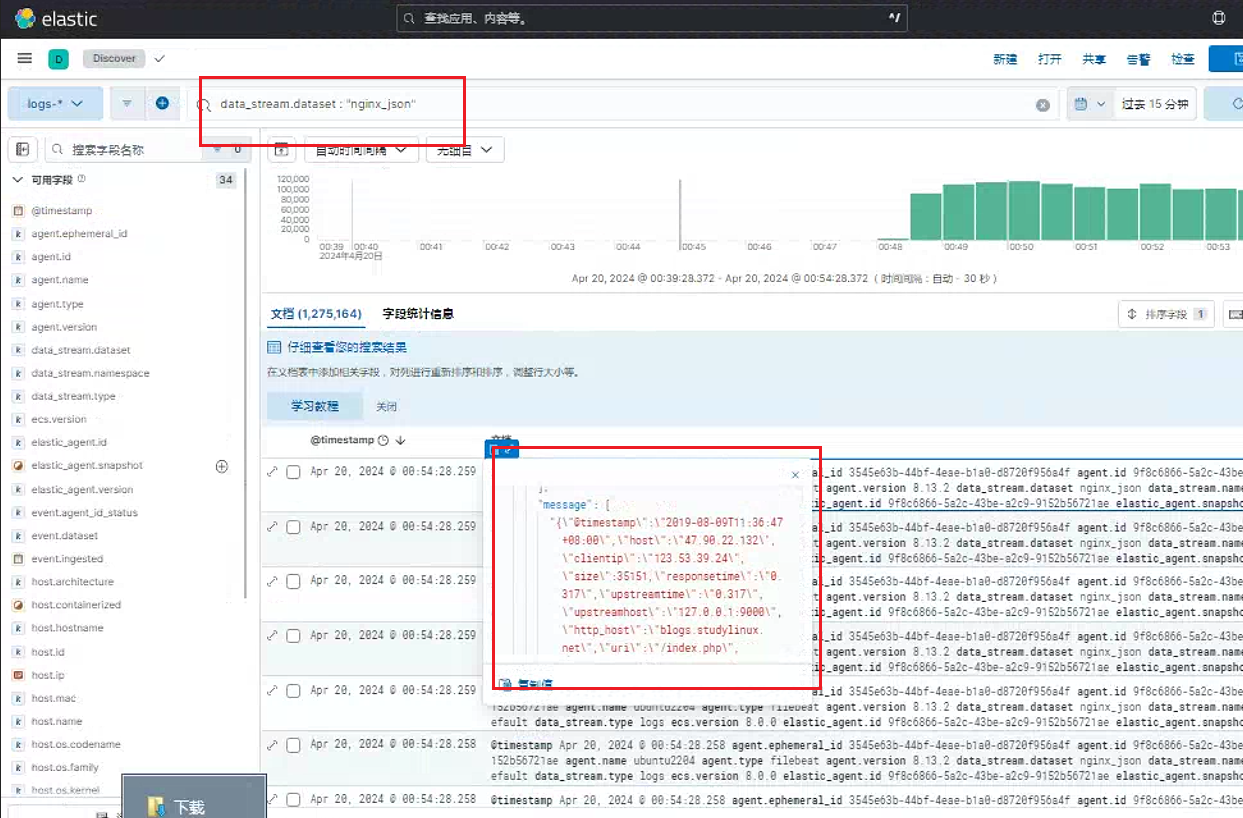This screenshot has height=818, width=1243.
Task: Expand the topmost document row with its arrows icon
Action: 272,471
